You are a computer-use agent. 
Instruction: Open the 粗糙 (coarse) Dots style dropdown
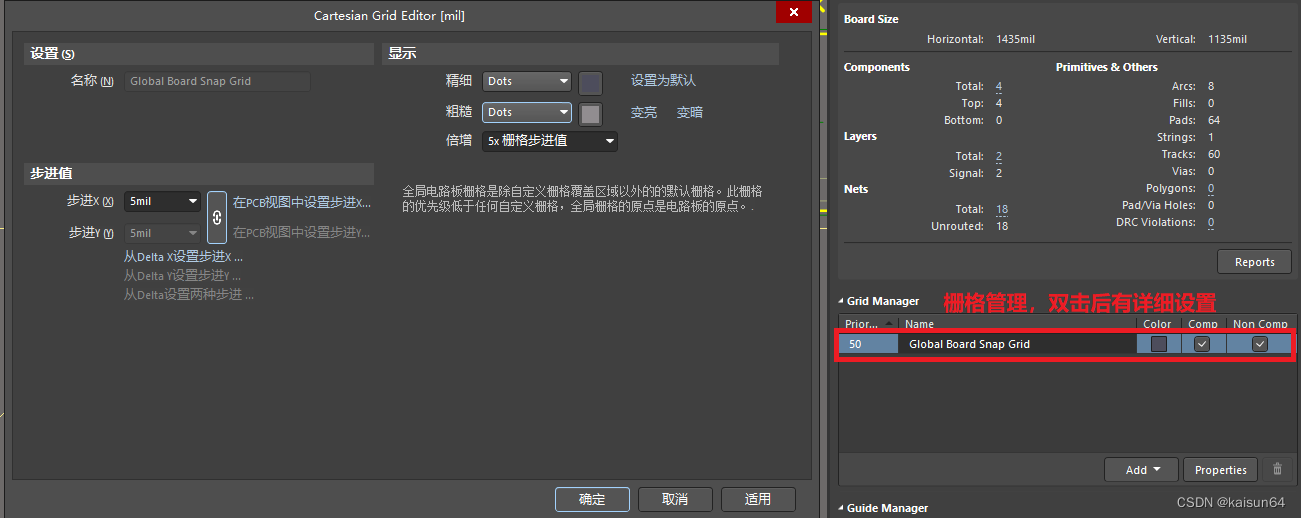point(527,113)
